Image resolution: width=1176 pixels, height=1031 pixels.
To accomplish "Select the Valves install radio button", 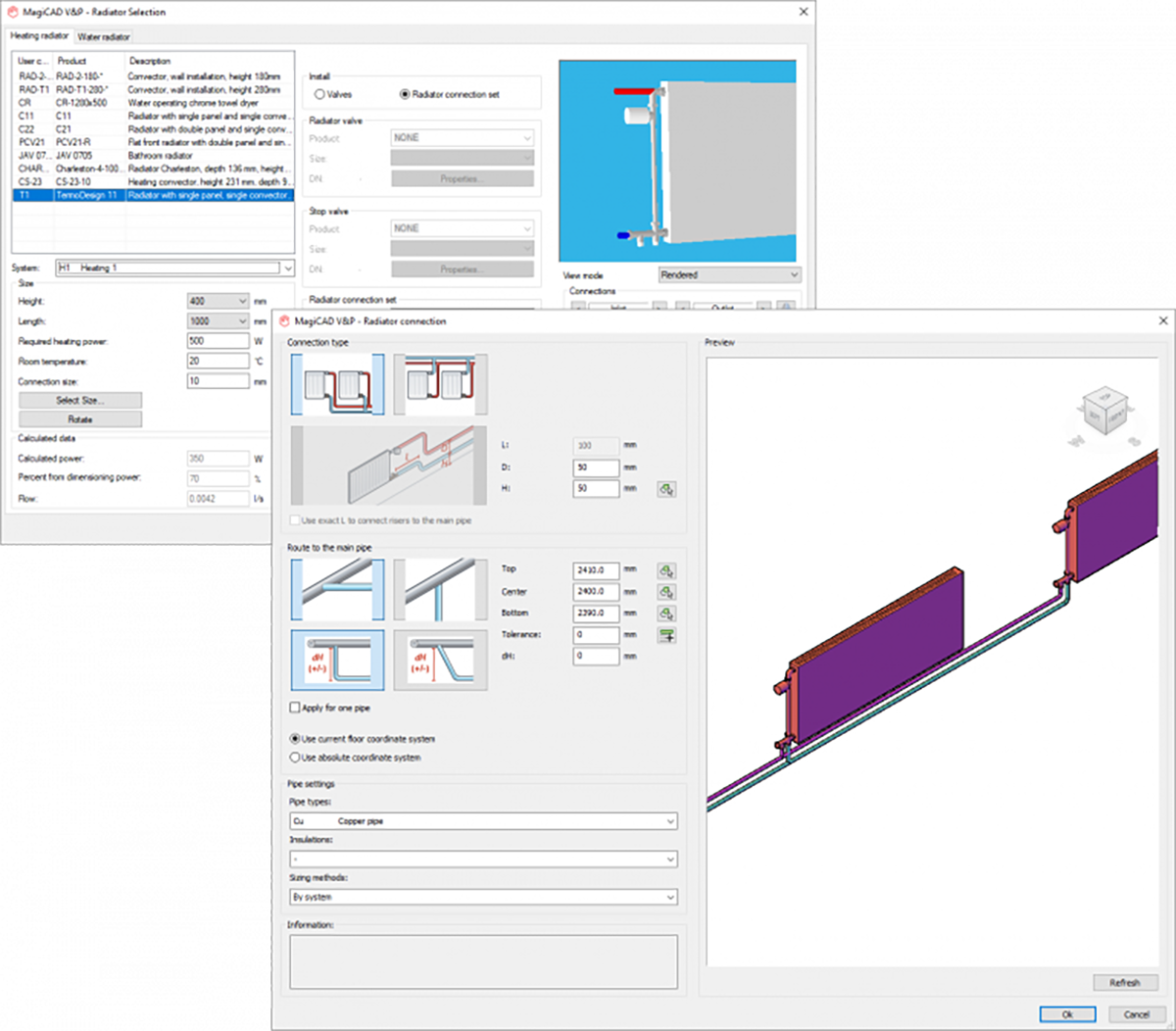I will [x=319, y=94].
